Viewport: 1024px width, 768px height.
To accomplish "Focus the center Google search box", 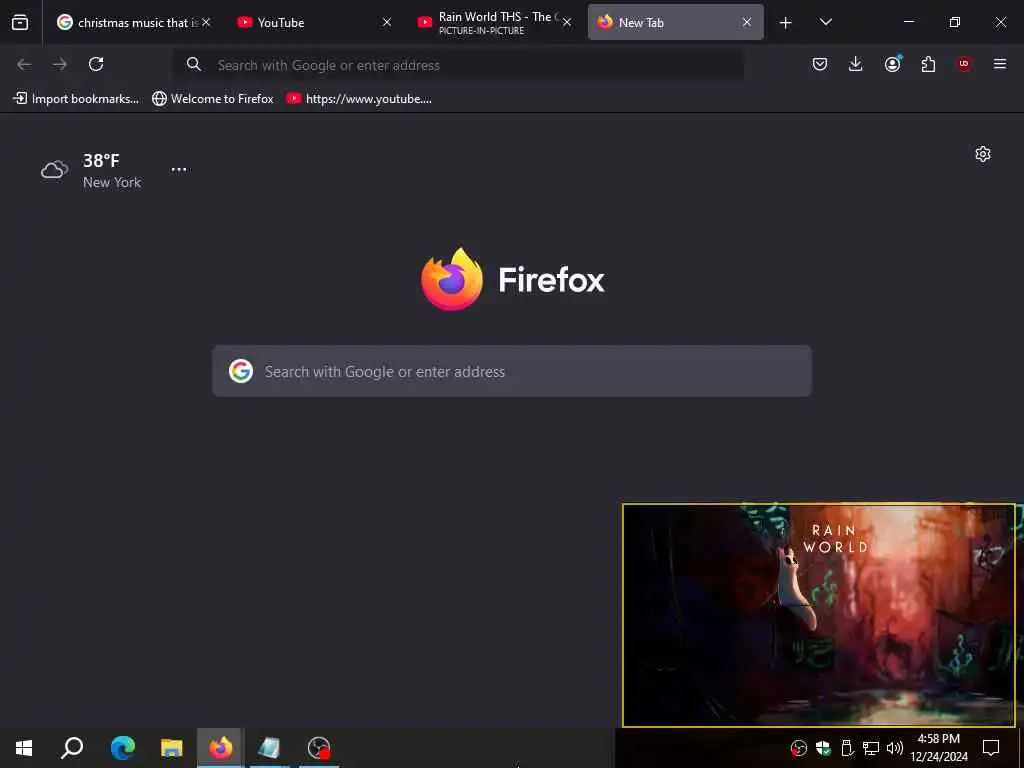I will click(x=512, y=371).
